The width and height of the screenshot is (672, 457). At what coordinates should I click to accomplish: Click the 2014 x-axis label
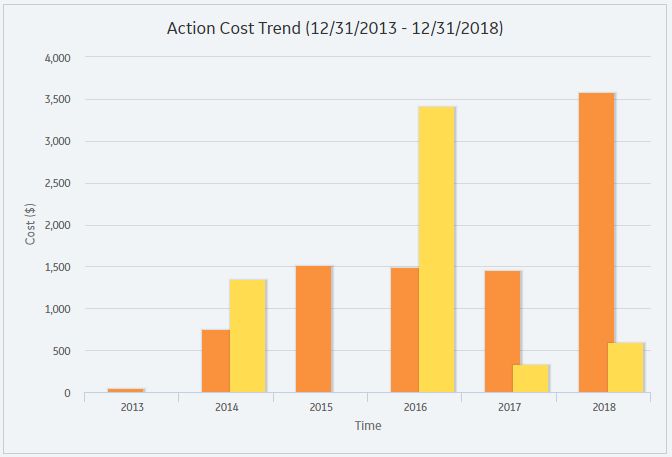coord(226,407)
